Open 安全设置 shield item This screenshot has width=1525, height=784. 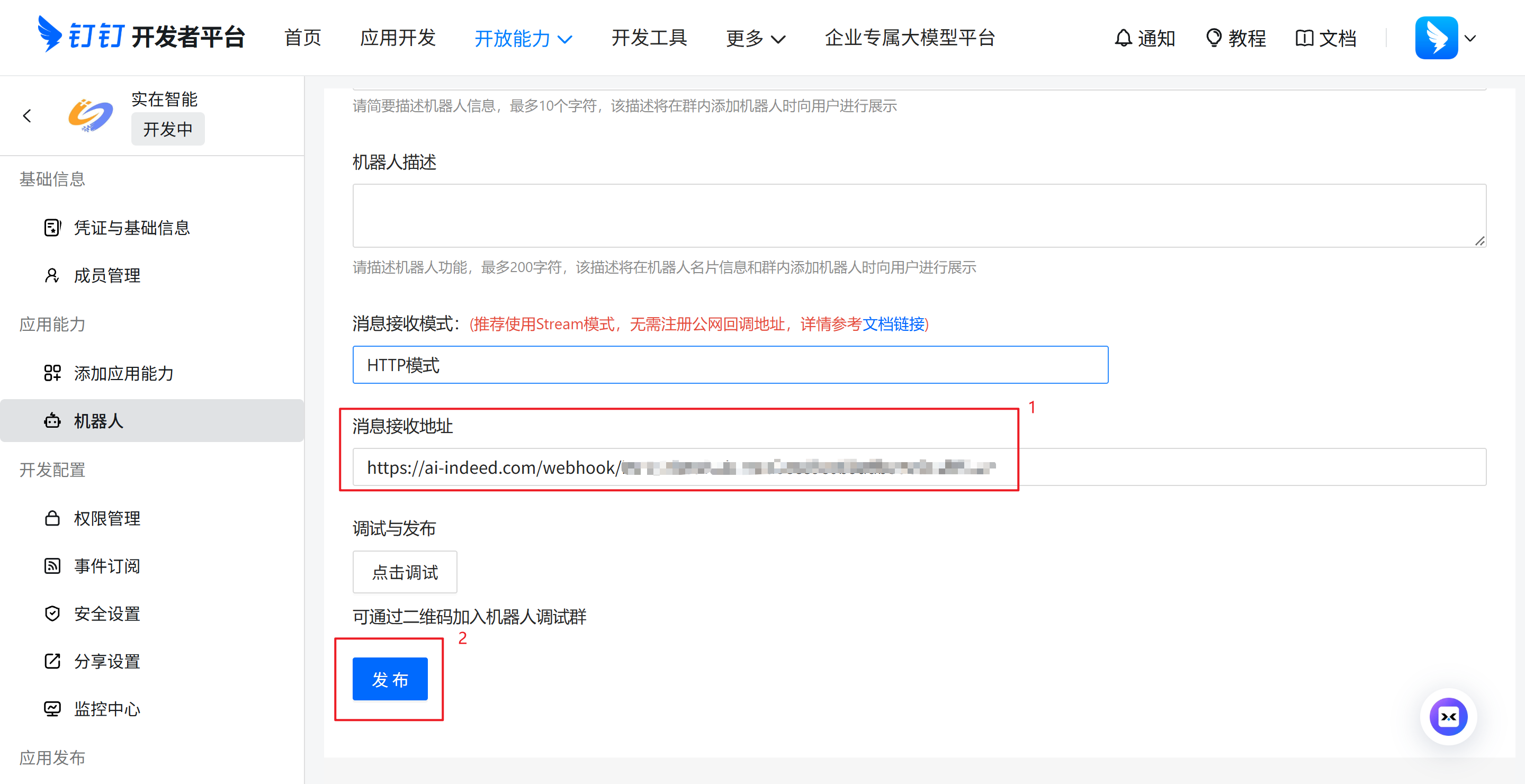pos(106,614)
